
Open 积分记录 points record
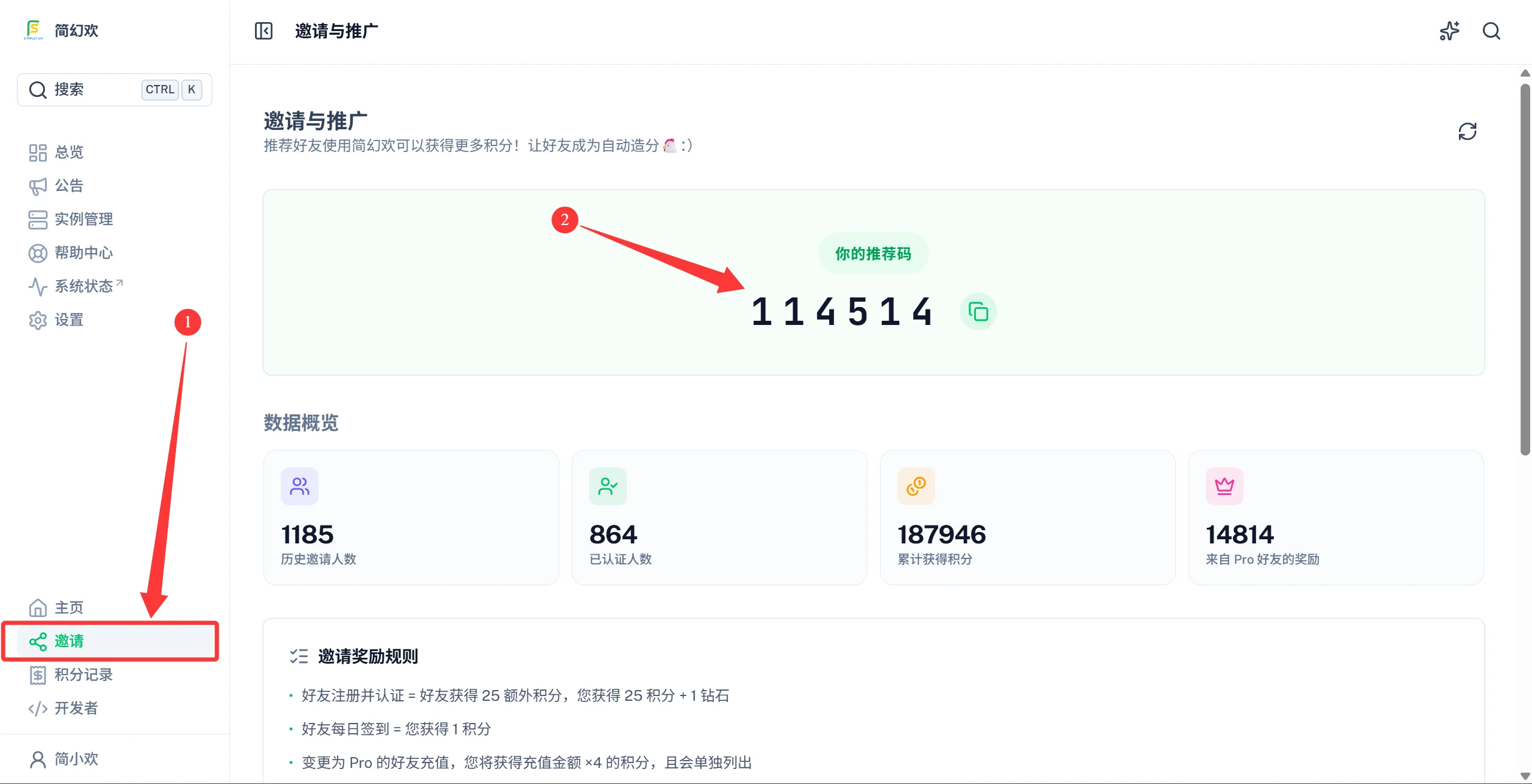point(115,674)
